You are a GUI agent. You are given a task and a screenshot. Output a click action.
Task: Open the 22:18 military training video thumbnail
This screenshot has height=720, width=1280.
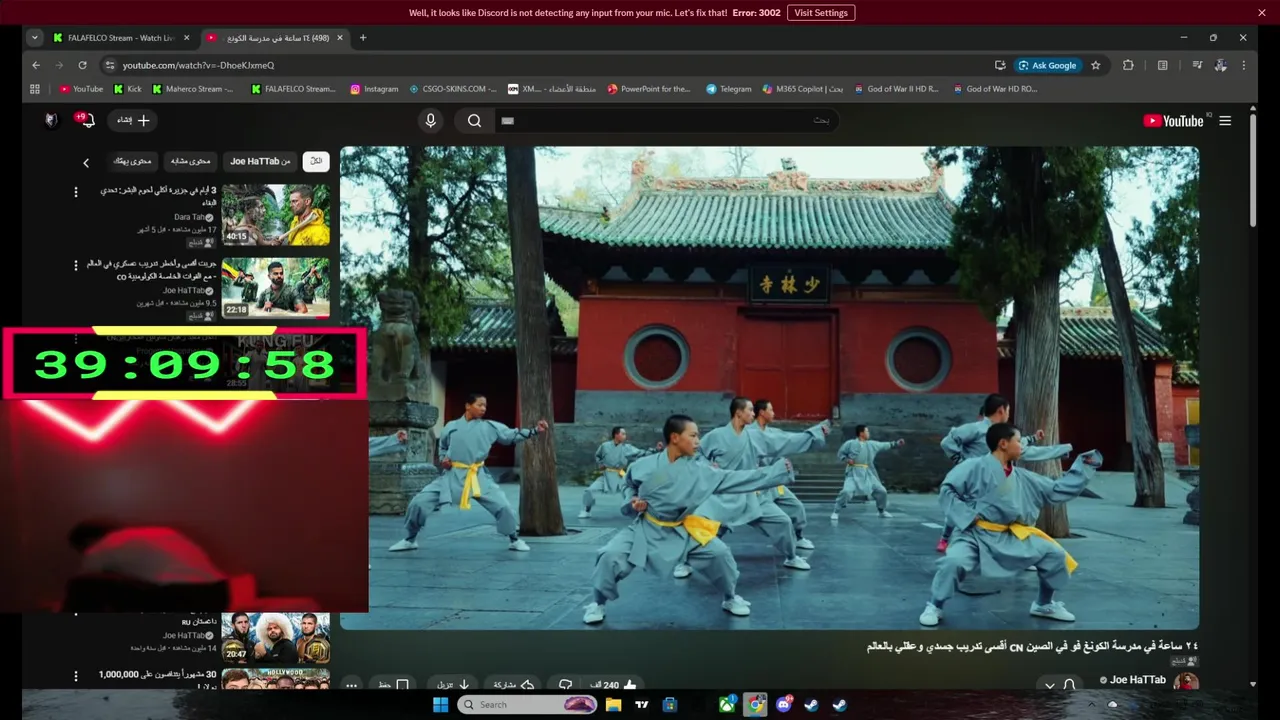pyautogui.click(x=275, y=287)
